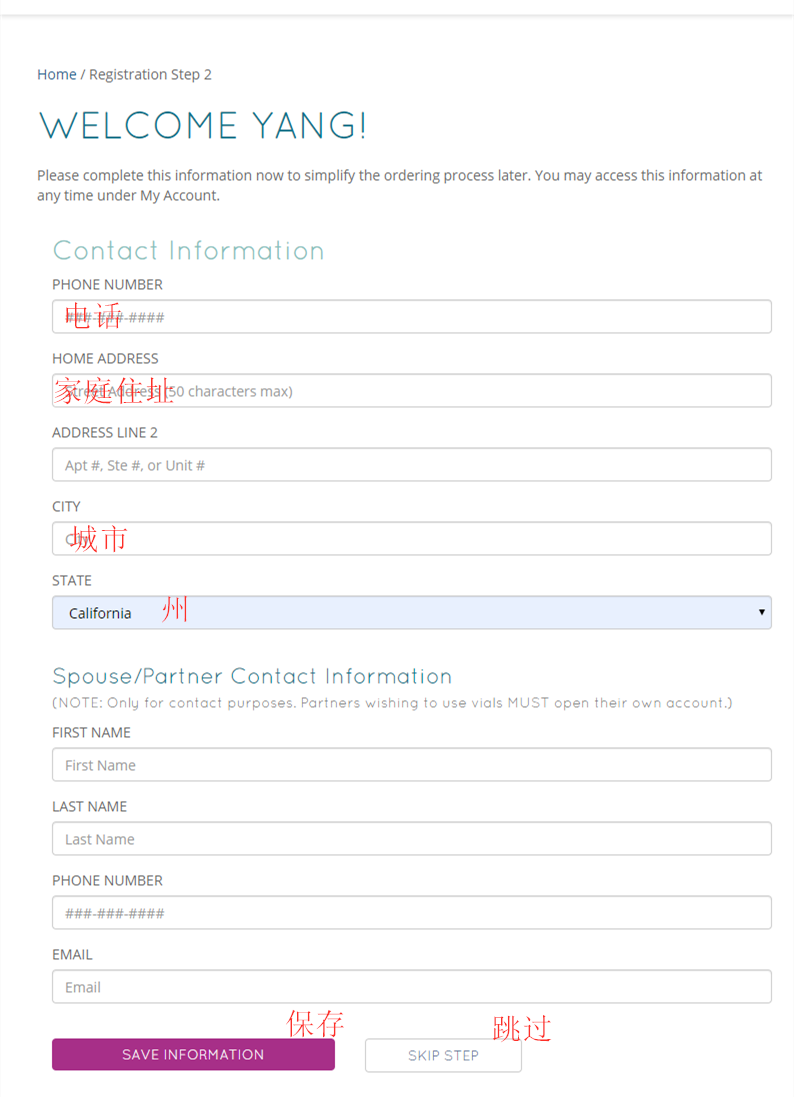
Task: Click the spouse Last Name input
Action: click(411, 839)
